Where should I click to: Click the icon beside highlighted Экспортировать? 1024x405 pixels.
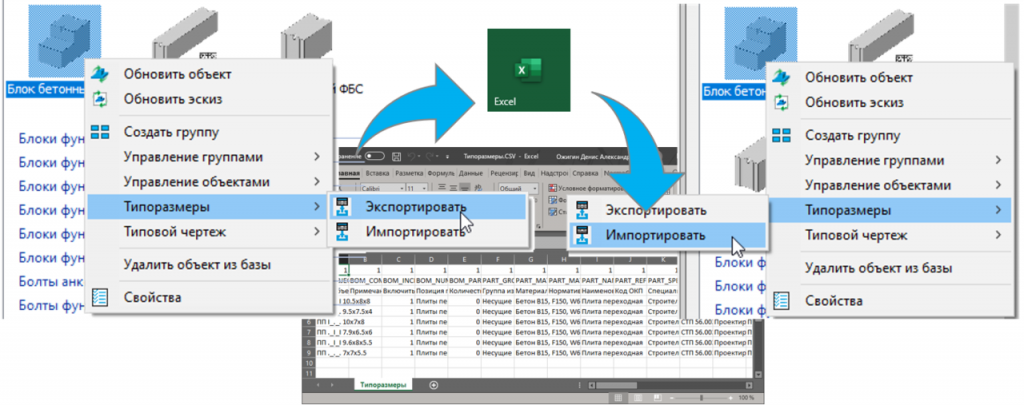[x=343, y=208]
